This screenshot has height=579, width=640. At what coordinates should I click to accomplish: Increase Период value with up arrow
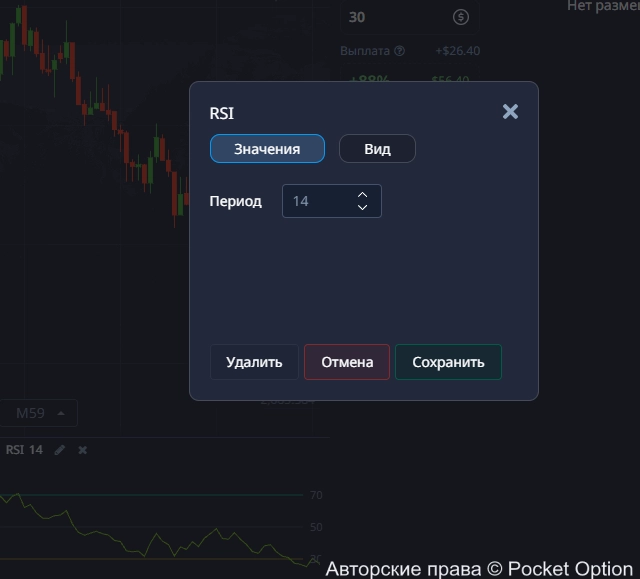click(362, 195)
